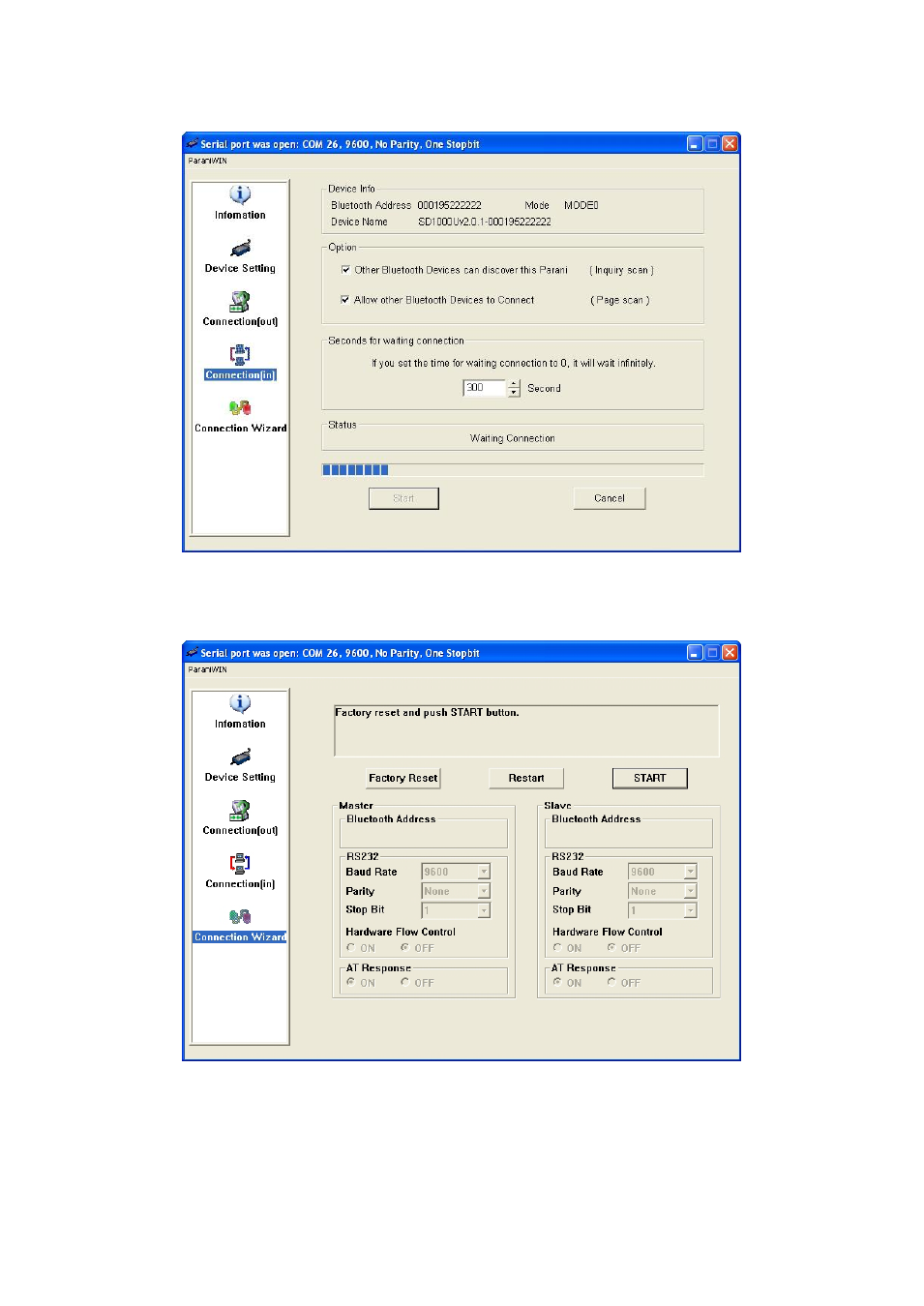Viewport: 924px width, 1306px height.
Task: Select Connection Wizard label in upper window
Action: [240, 428]
